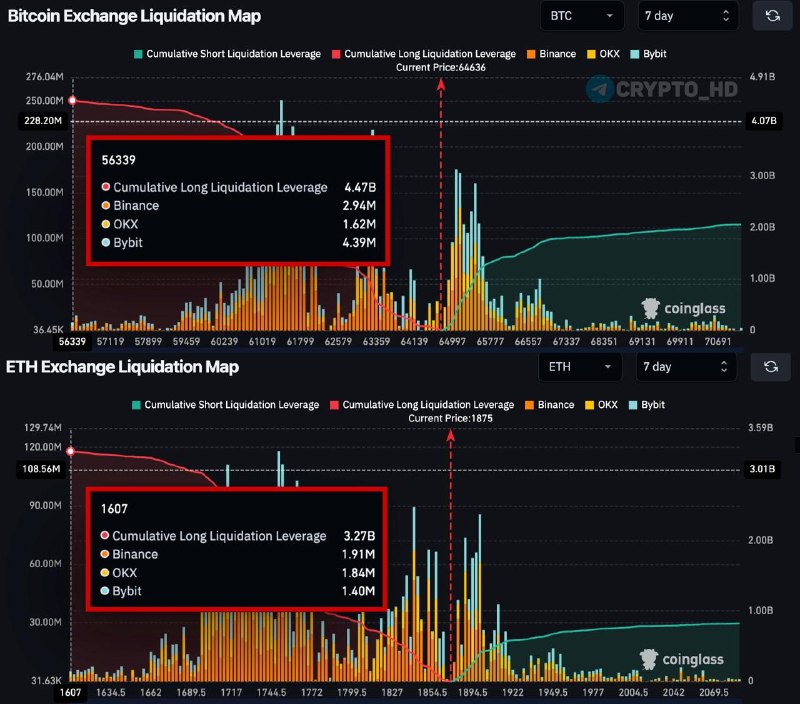Image resolution: width=800 pixels, height=704 pixels.
Task: Toggle Binance series in ETH legend
Action: (x=550, y=405)
